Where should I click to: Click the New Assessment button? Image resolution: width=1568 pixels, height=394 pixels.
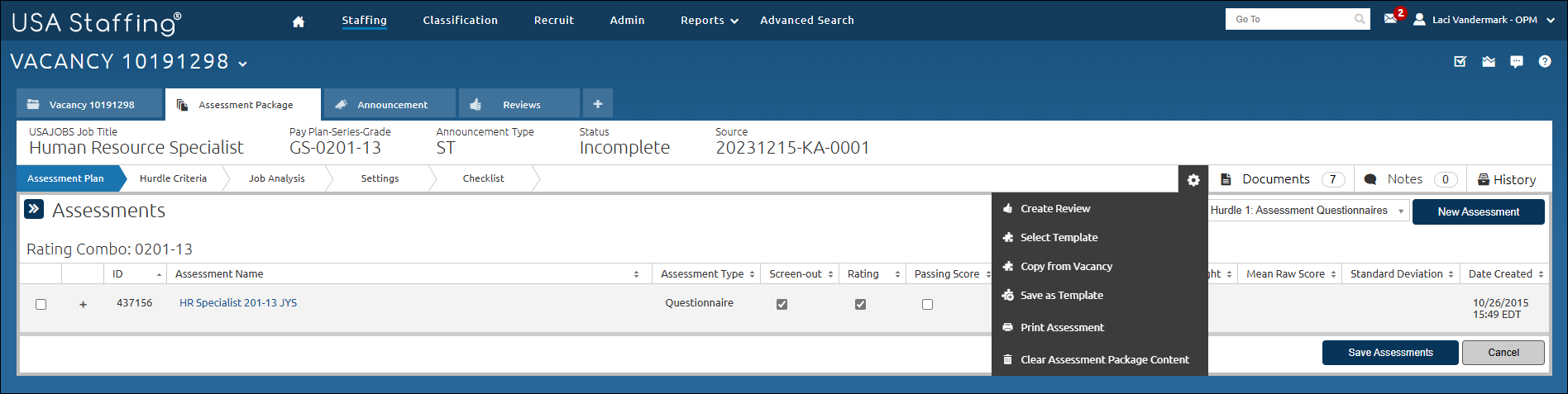pos(1478,211)
